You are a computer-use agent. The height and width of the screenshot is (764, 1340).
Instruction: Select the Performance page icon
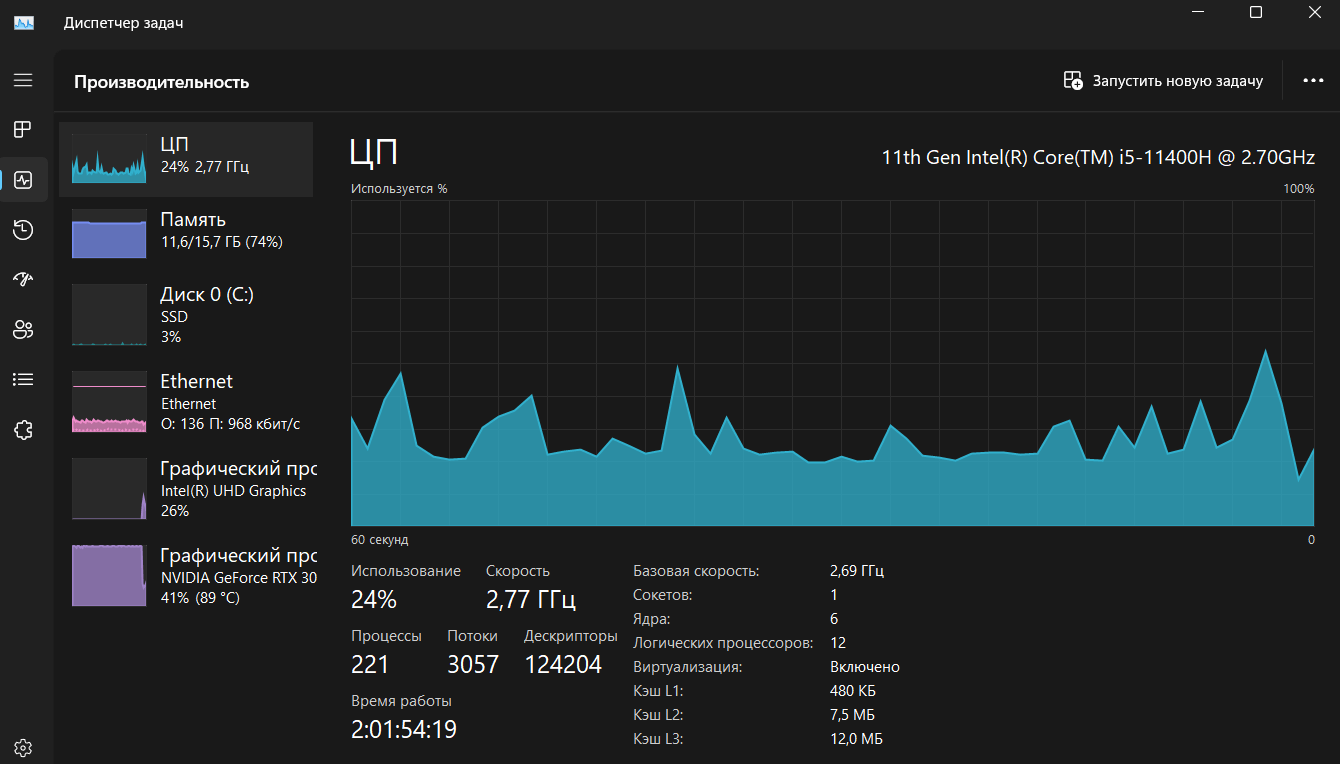click(23, 180)
